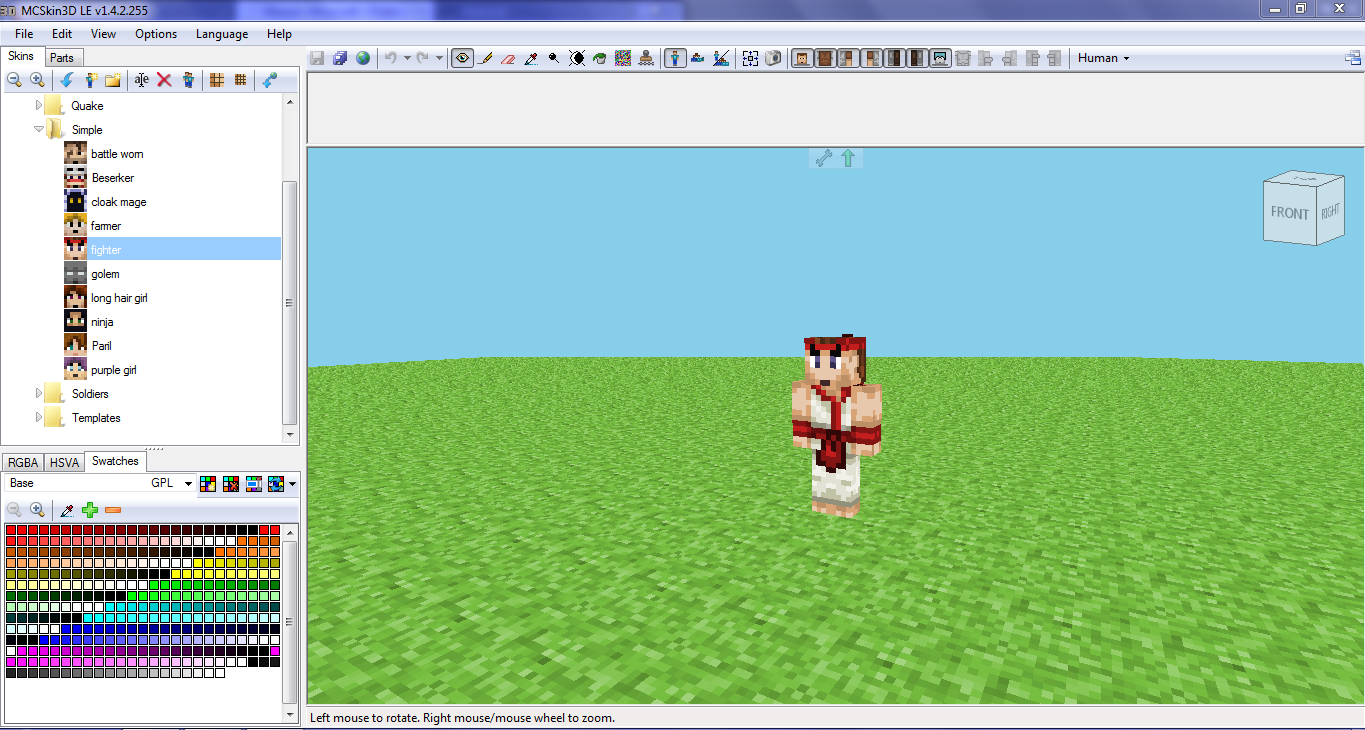Click the red X delete skin icon
Viewport: 1365px width, 730px height.
pyautogui.click(x=164, y=80)
